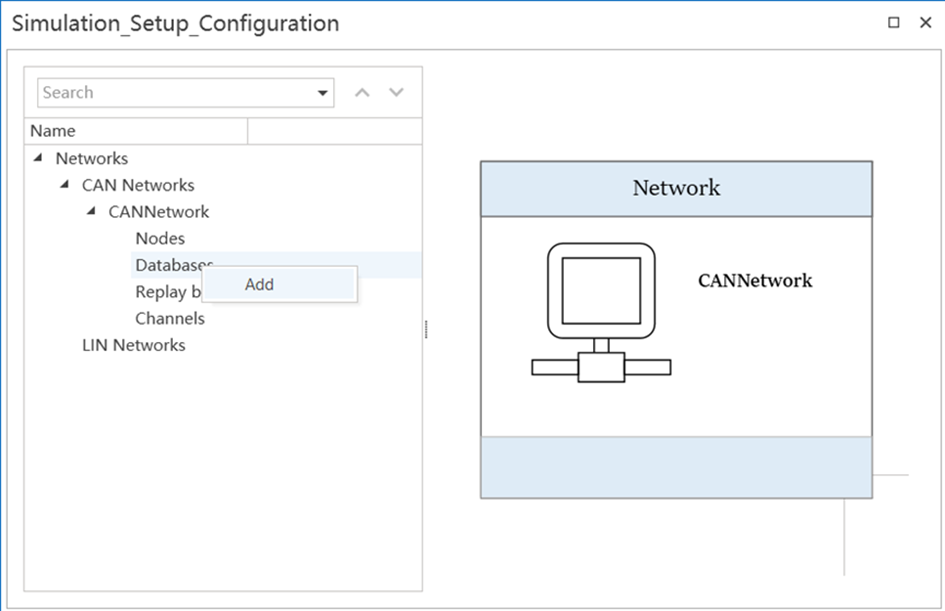
Task: Click the vertical splitter handle between panels
Action: (427, 328)
